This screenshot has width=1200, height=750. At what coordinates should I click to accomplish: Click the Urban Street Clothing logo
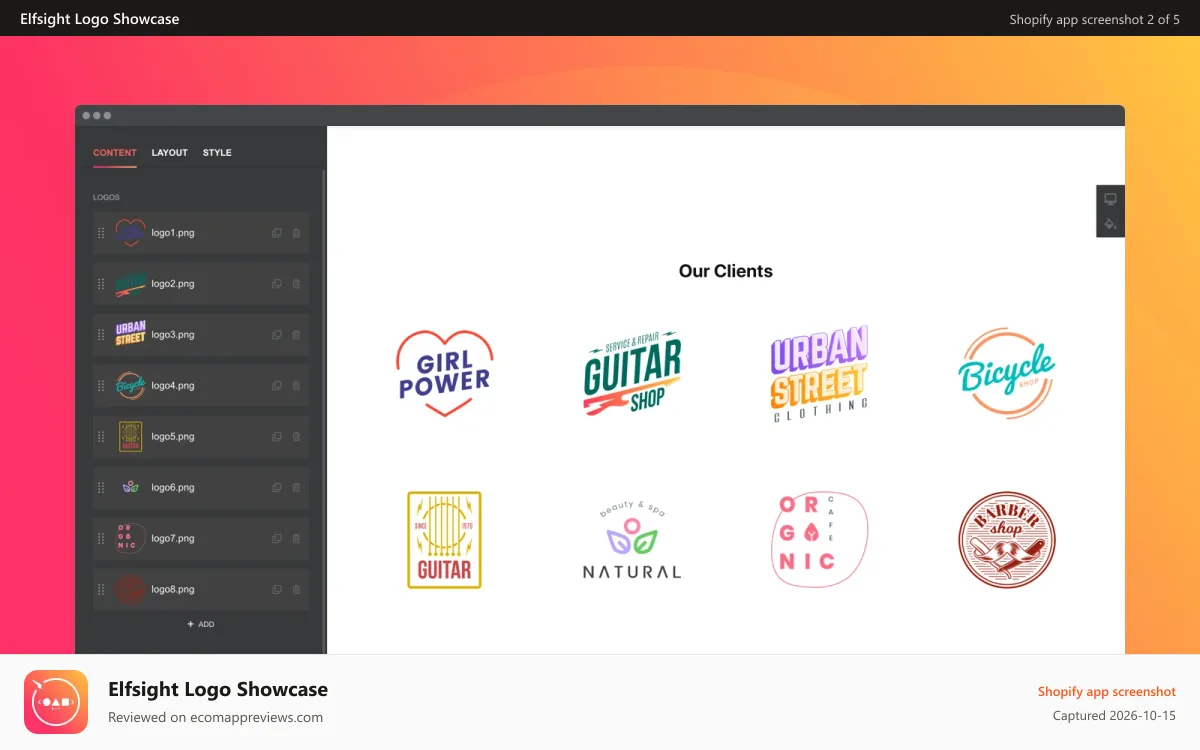(819, 373)
